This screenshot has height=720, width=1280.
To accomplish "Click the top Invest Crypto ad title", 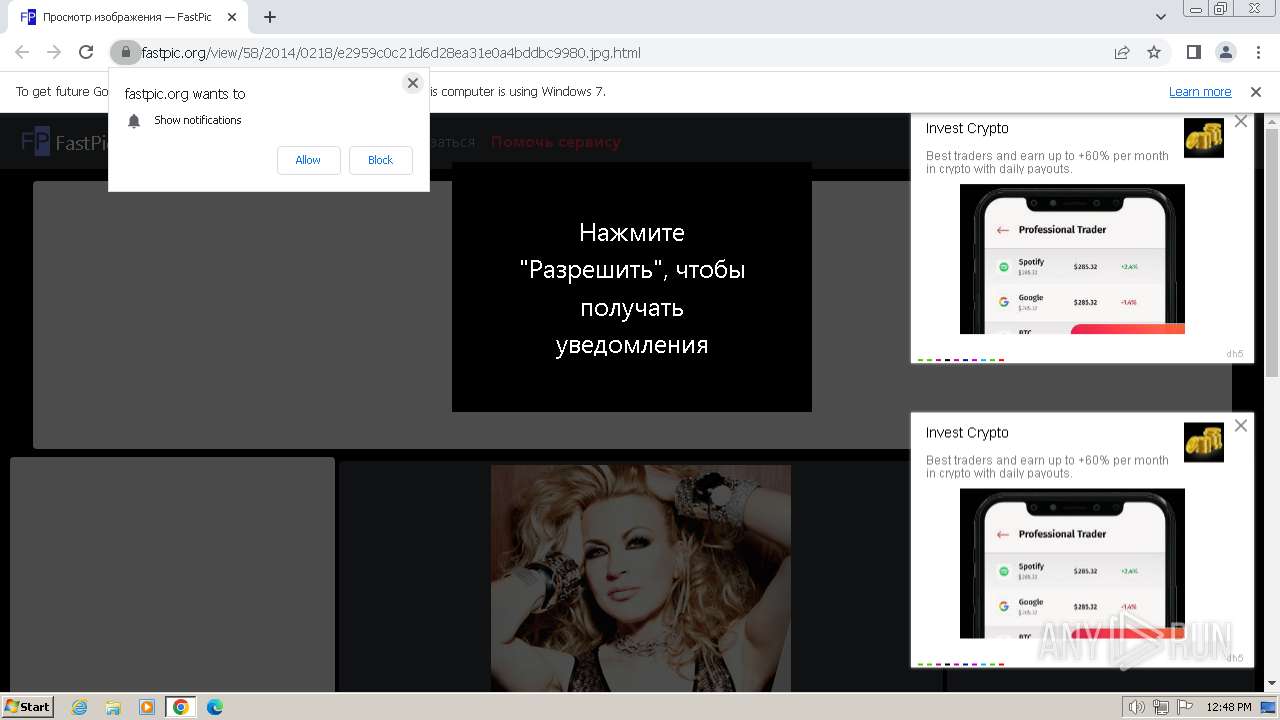I will (967, 129).
